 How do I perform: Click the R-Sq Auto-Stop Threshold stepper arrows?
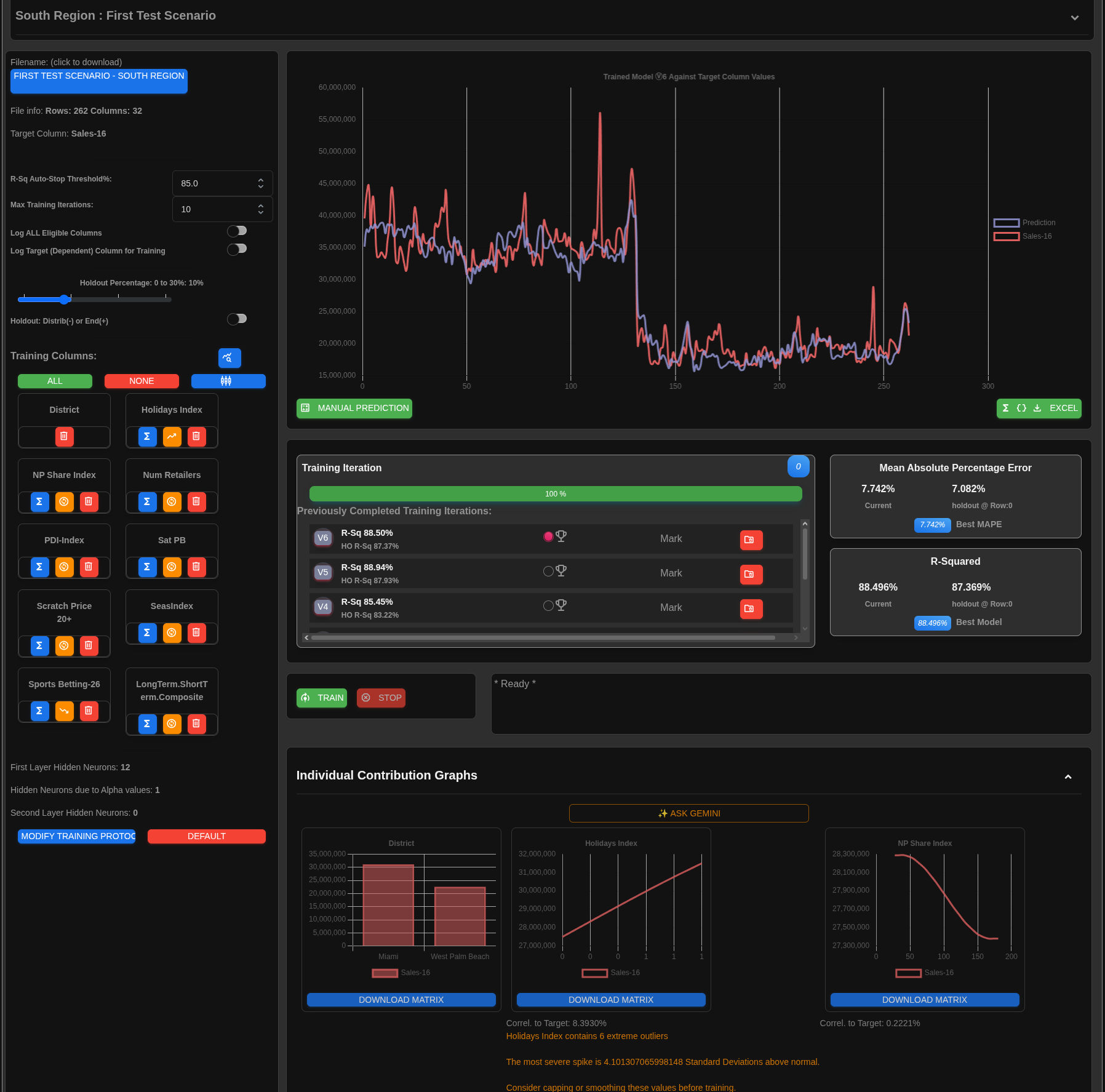click(x=261, y=183)
